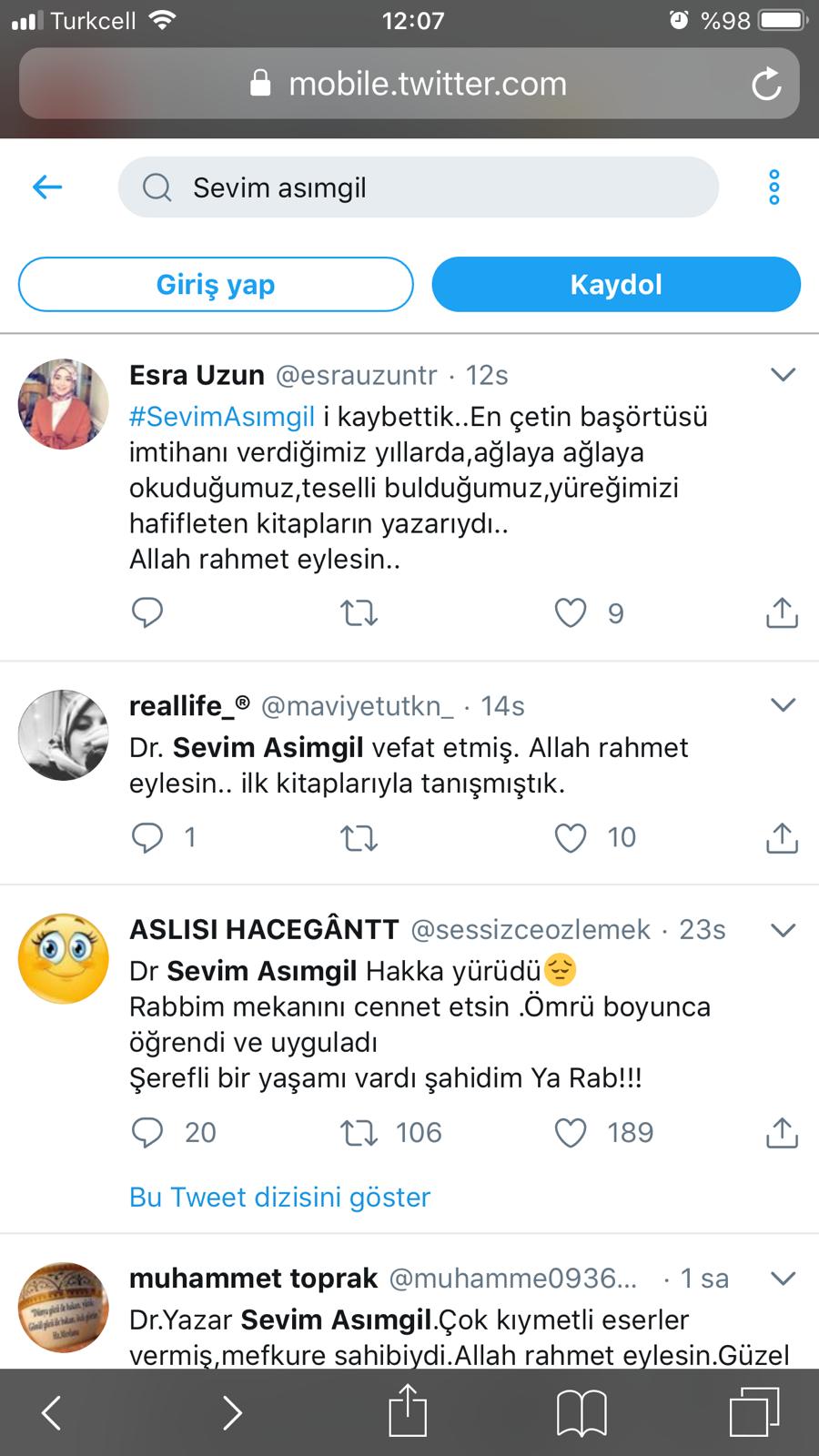Open "Bu Tweet dizisini göster" link
This screenshot has height=1456, width=819.
pyautogui.click(x=279, y=1197)
